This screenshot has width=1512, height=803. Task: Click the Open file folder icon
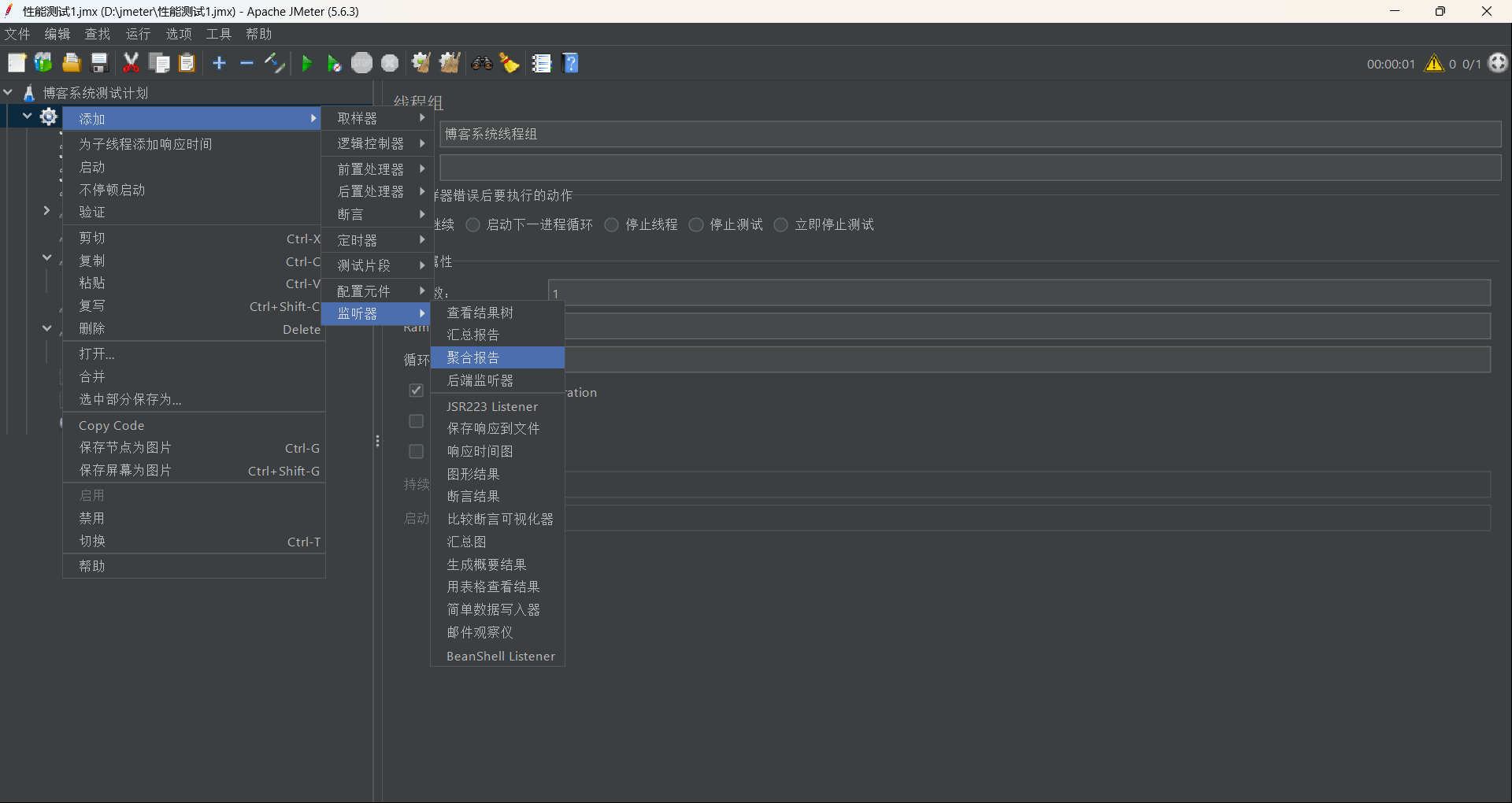(x=72, y=63)
